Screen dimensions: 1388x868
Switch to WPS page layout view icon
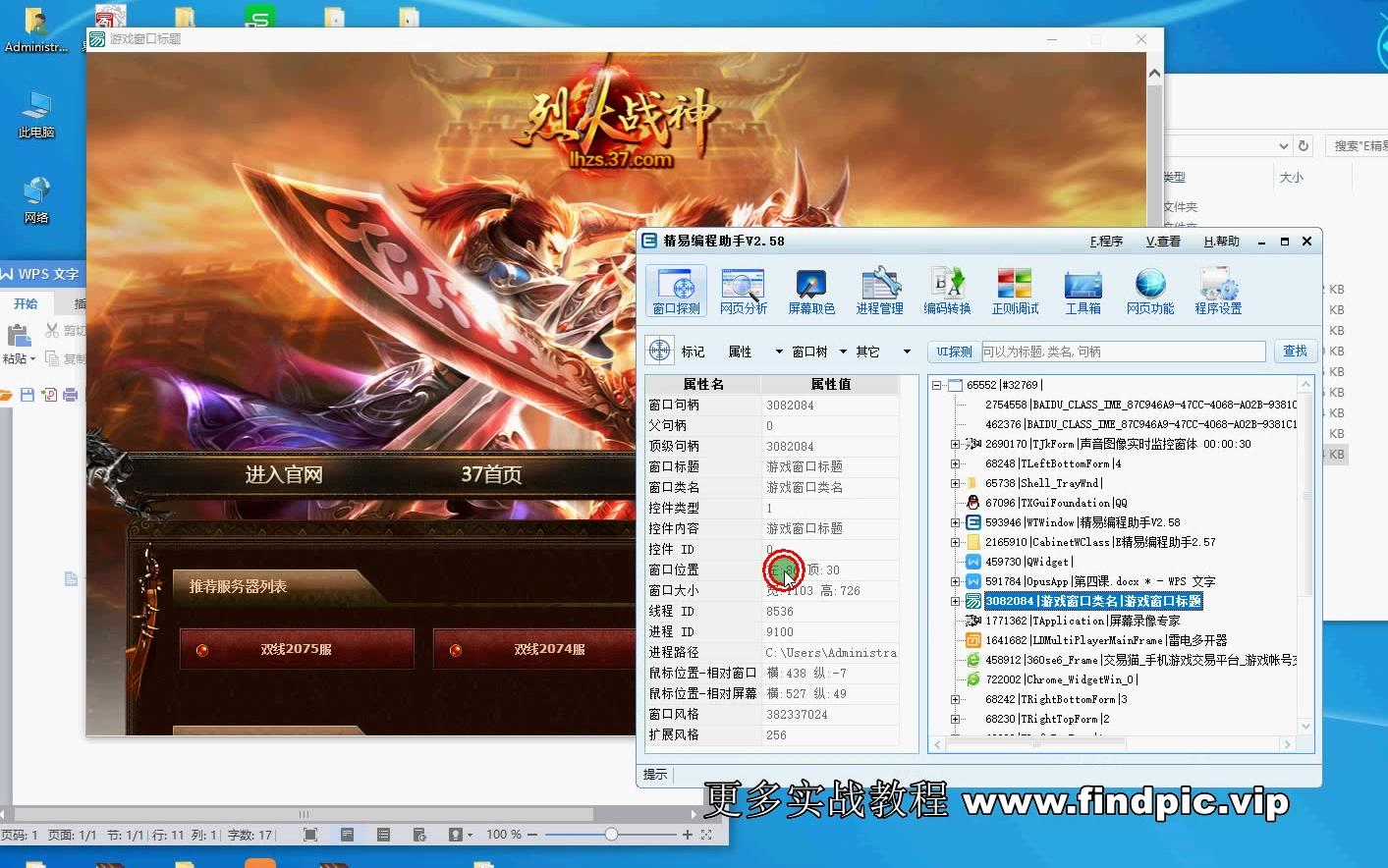pos(347,835)
